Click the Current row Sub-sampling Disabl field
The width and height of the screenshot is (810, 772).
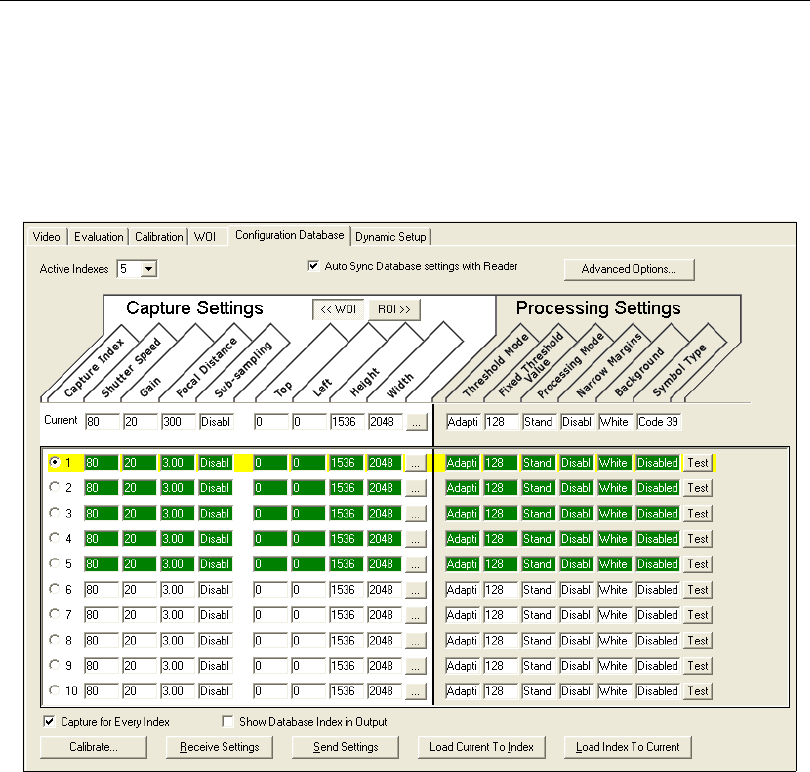click(217, 422)
